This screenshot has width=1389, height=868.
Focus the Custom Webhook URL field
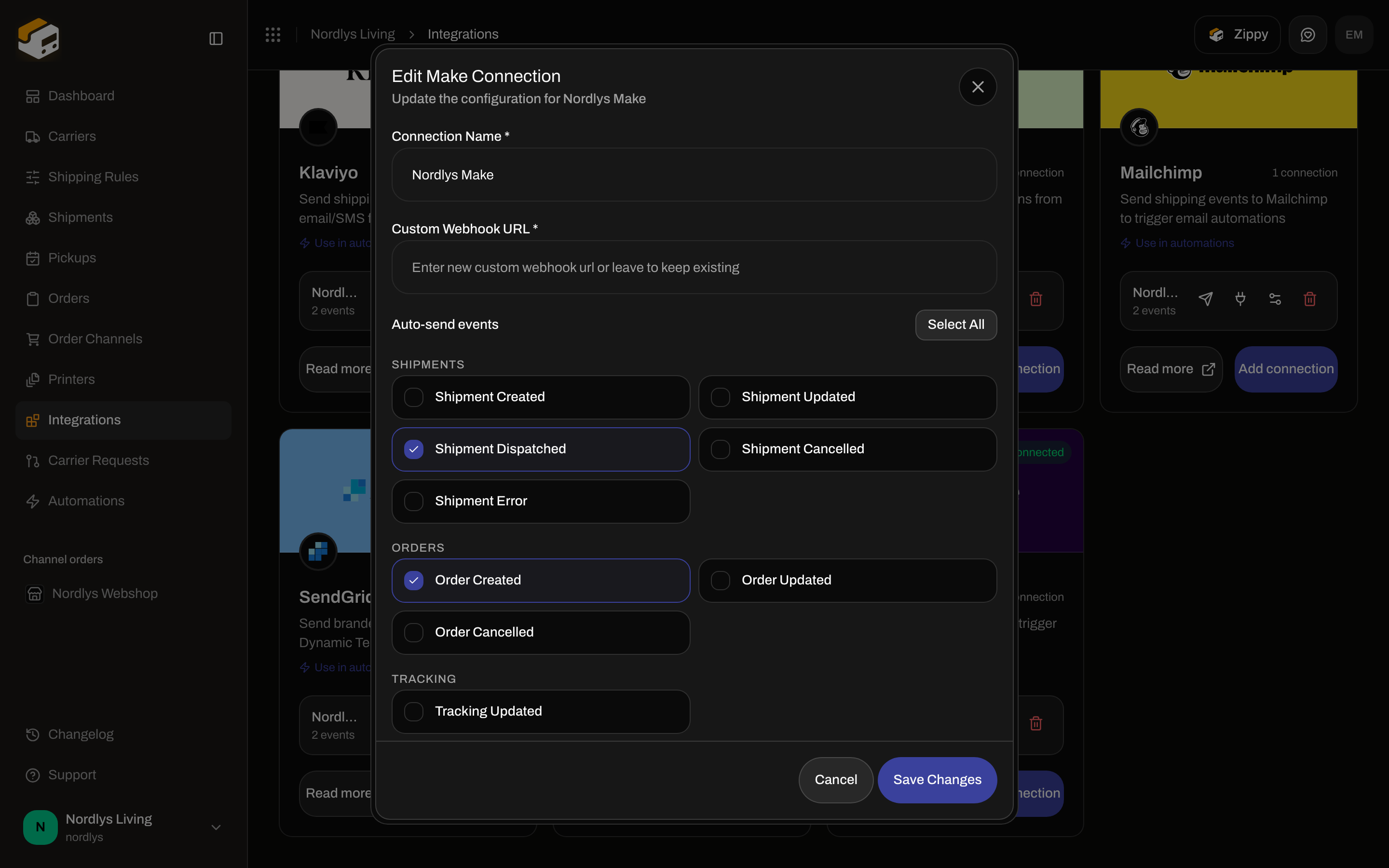click(x=694, y=268)
